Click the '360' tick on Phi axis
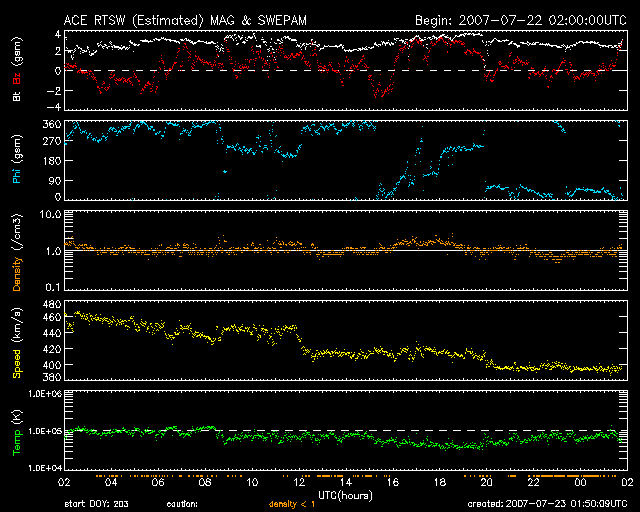This screenshot has width=640, height=512. [x=52, y=125]
